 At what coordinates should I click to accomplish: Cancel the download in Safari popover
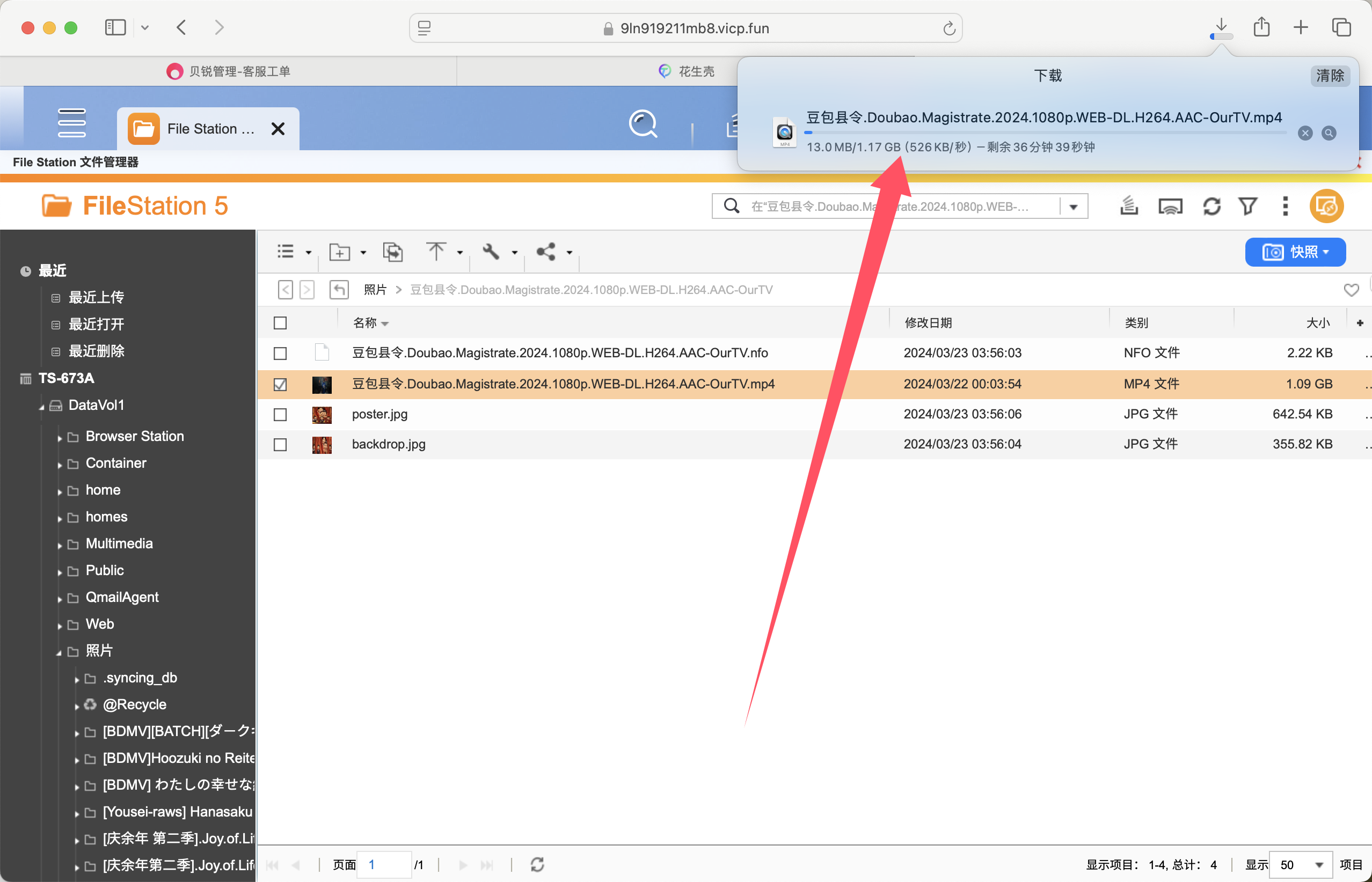tap(1305, 134)
